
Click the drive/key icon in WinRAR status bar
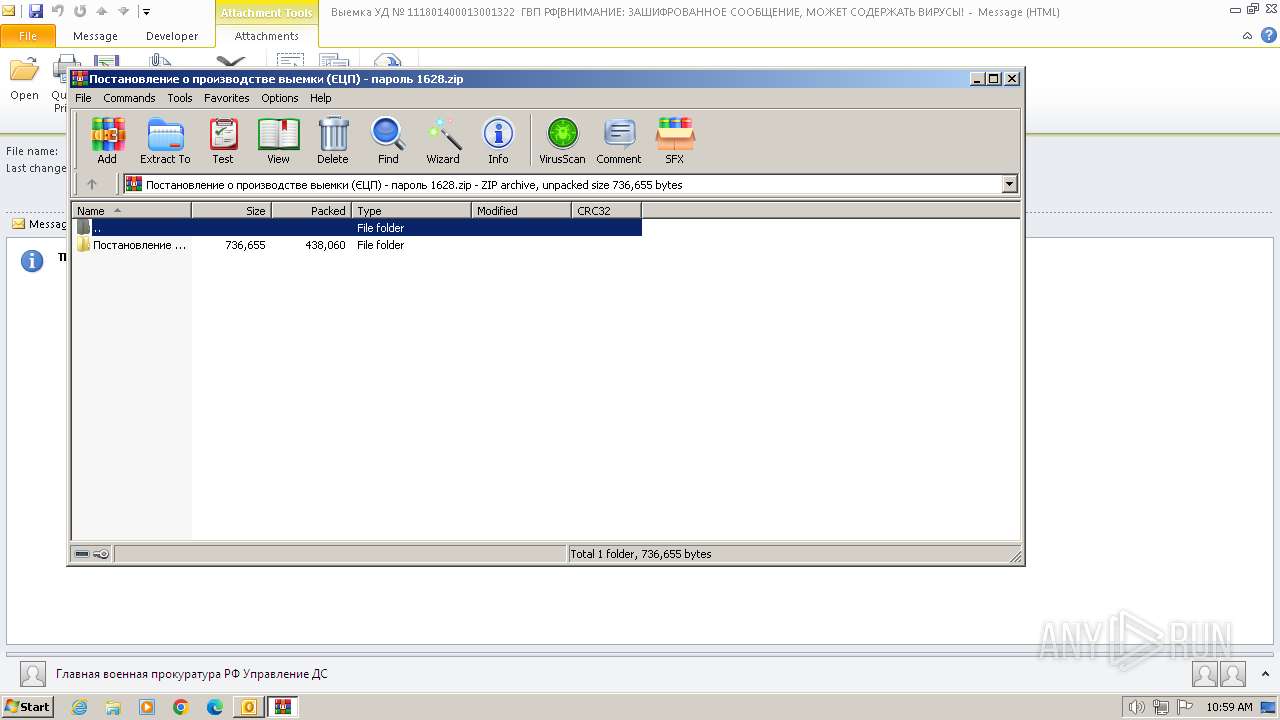(x=92, y=554)
